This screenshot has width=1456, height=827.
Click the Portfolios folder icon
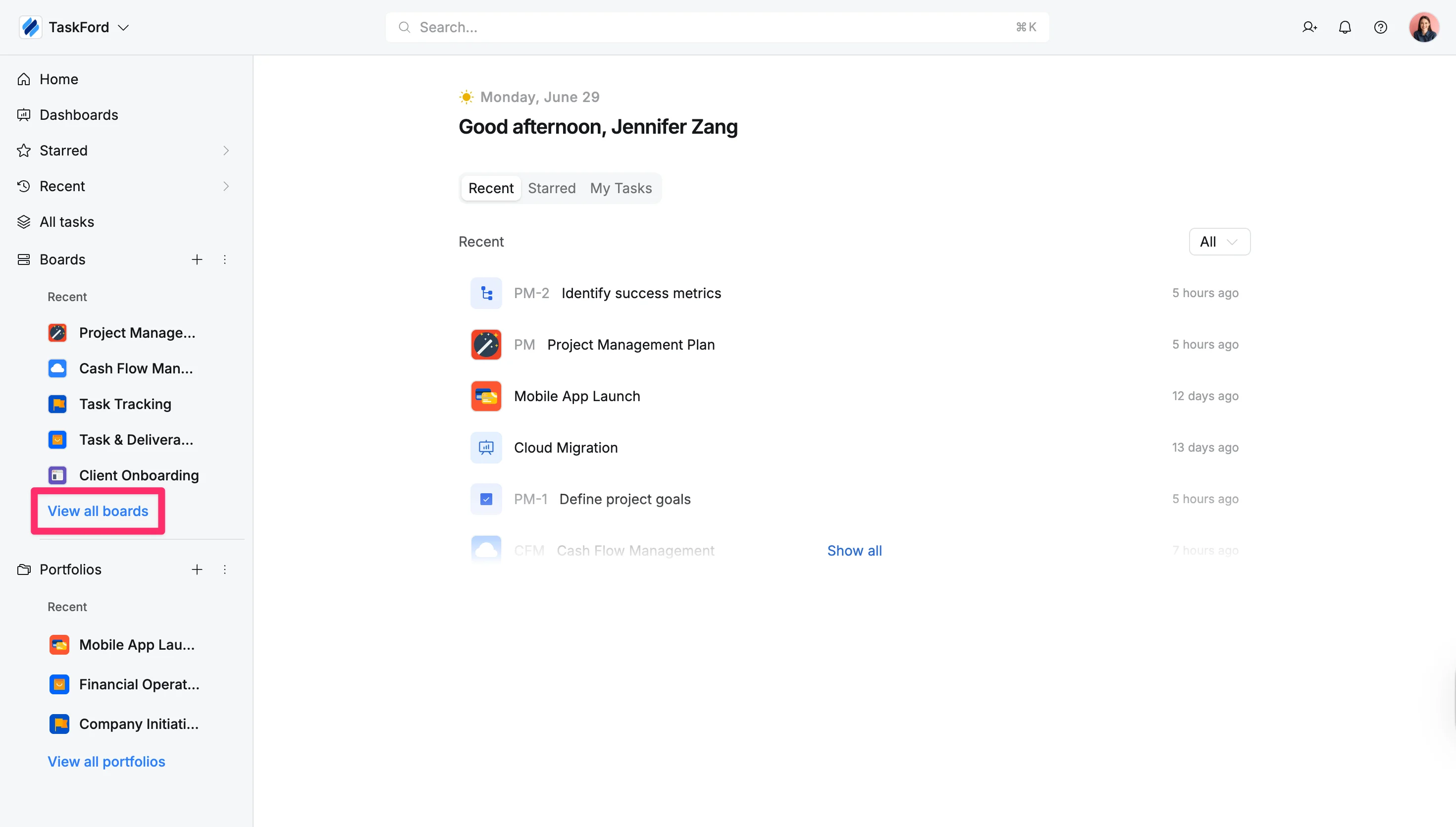(x=24, y=569)
